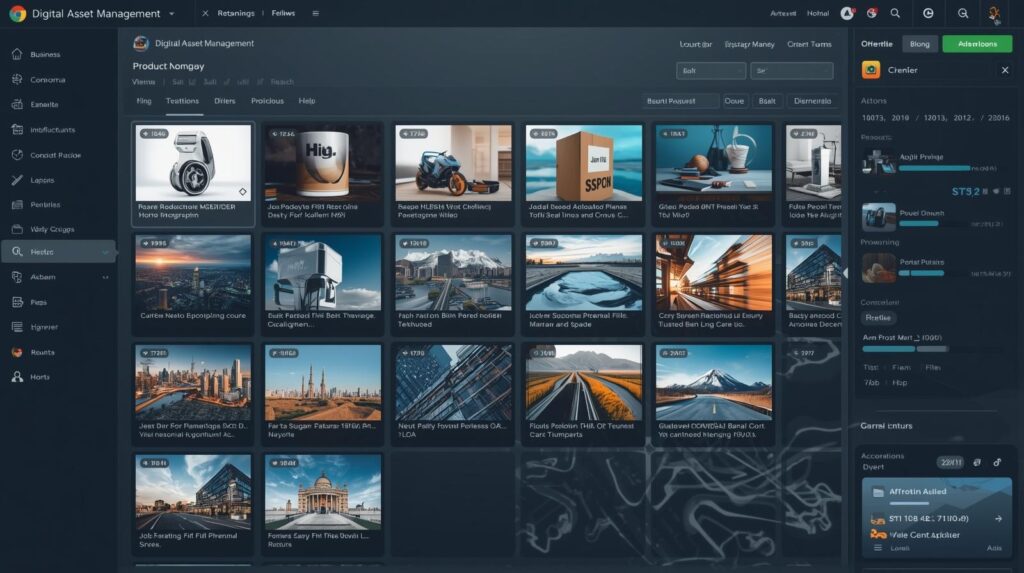Click first search magnifier in top bar
1024x573 pixels.
coord(895,13)
